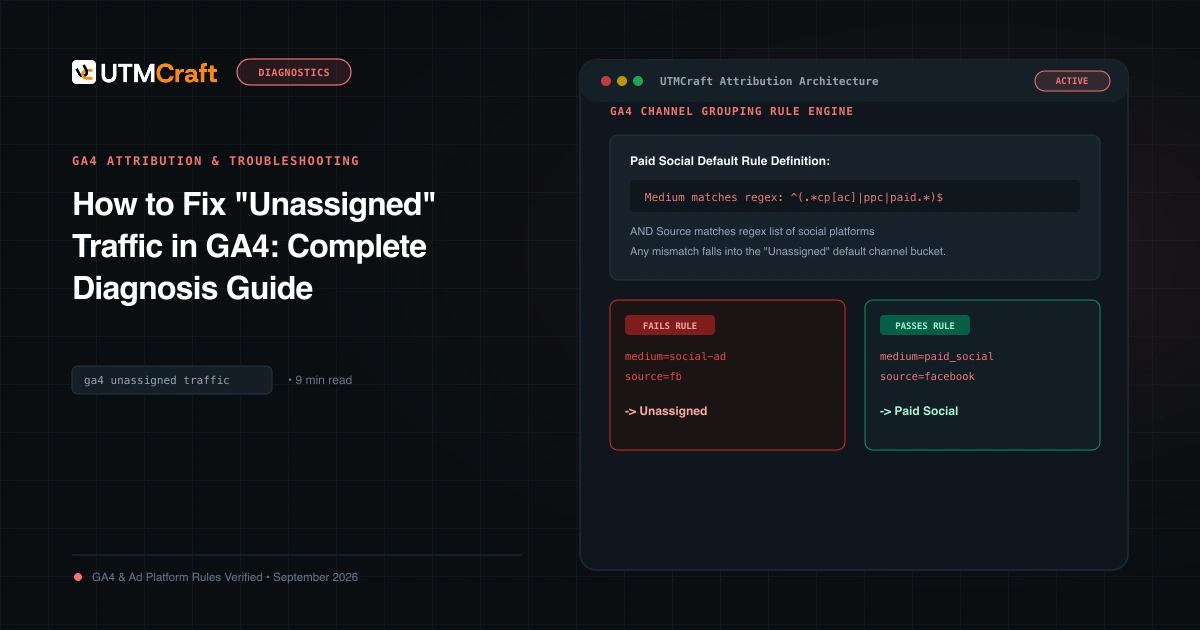Image resolution: width=1200 pixels, height=630 pixels.
Task: Select the DIAGNOSTICS pill badge
Action: pyautogui.click(x=294, y=72)
